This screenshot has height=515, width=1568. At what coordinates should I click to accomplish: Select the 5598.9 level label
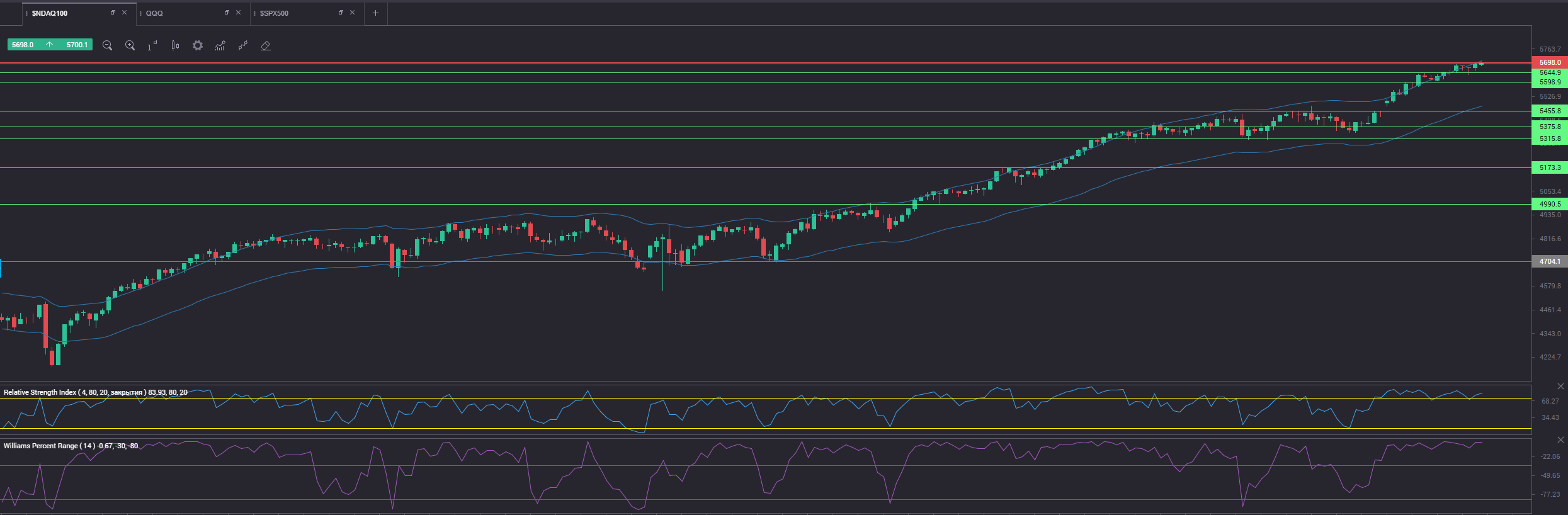point(1550,82)
